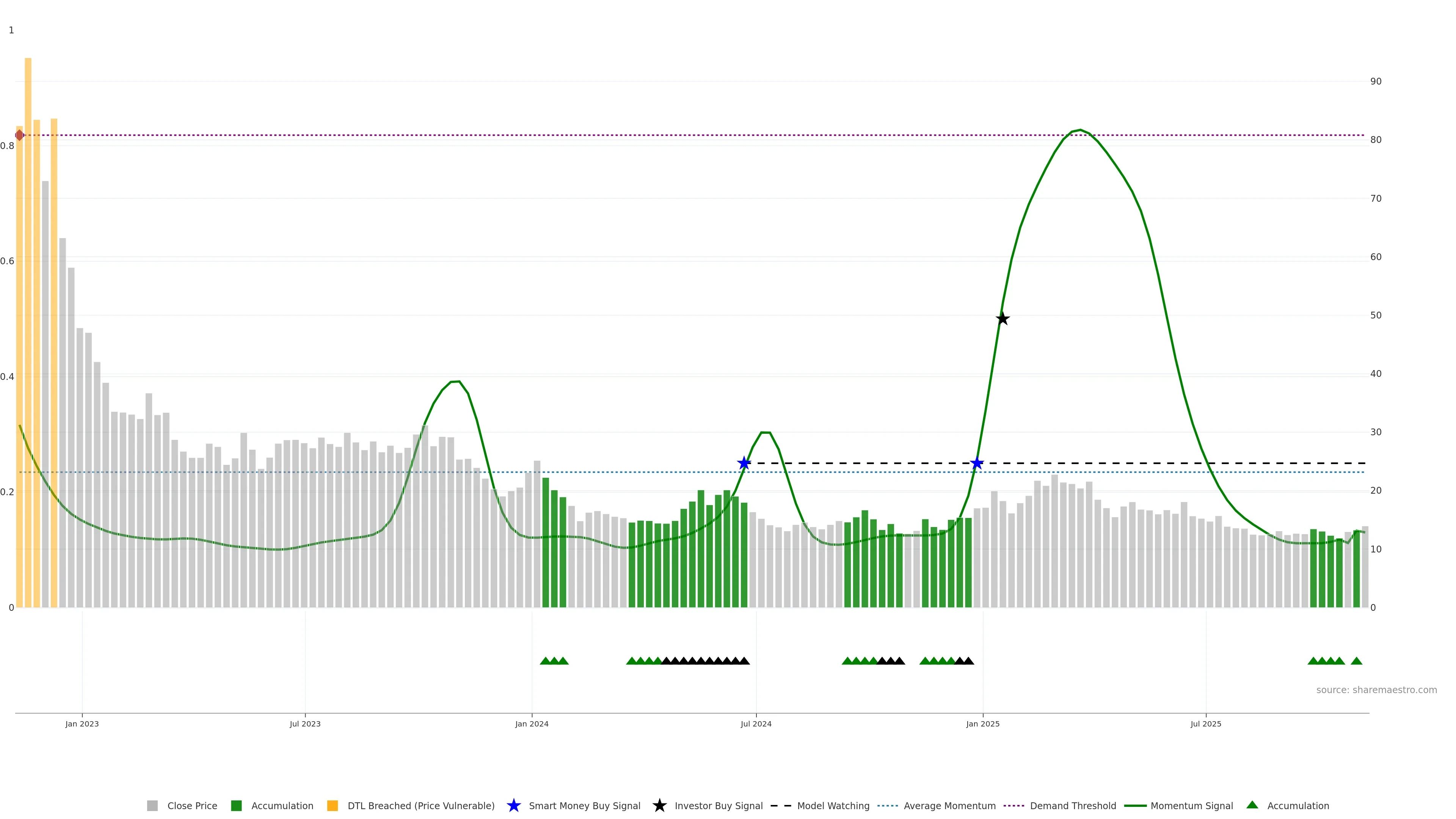
Task: Click the Jan 2024 x-axis label
Action: tap(531, 723)
